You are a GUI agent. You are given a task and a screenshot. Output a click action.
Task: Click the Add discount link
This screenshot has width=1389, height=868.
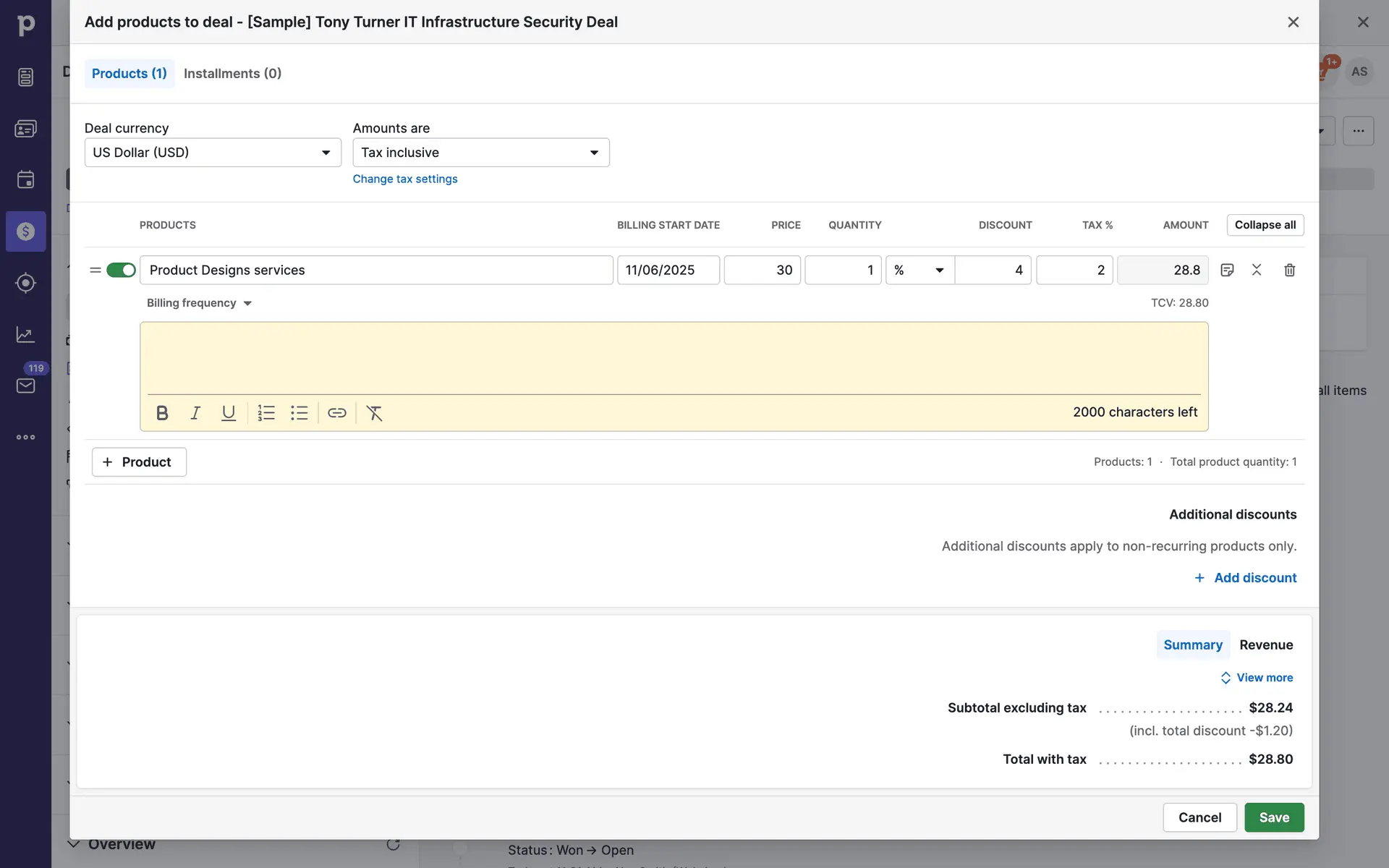[1246, 578]
